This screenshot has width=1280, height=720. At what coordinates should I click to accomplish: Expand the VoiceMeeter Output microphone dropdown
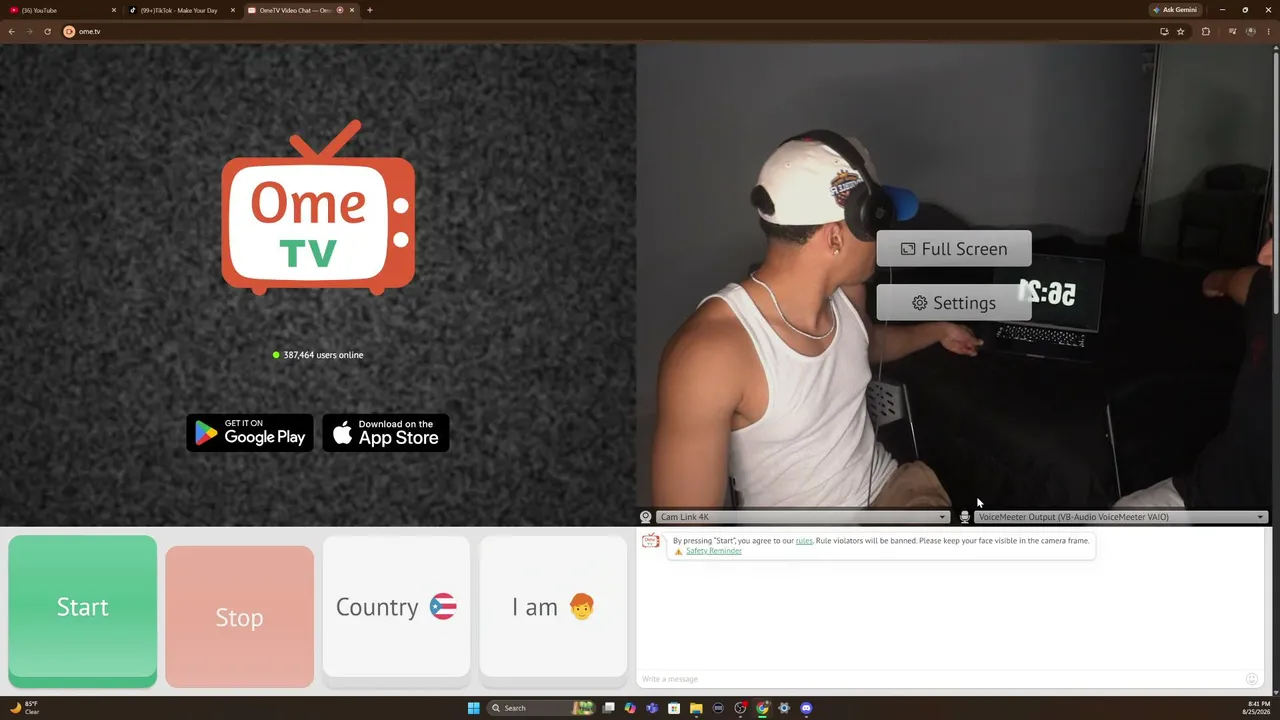(1121, 517)
